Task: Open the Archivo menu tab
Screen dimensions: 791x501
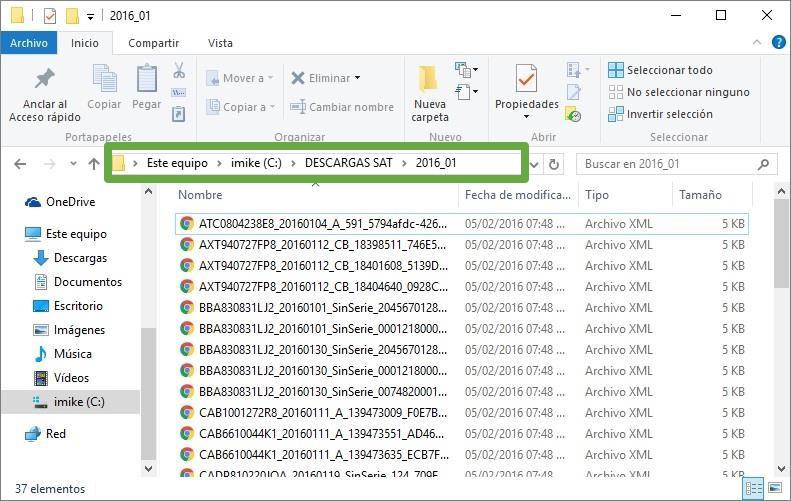Action: 29,43
